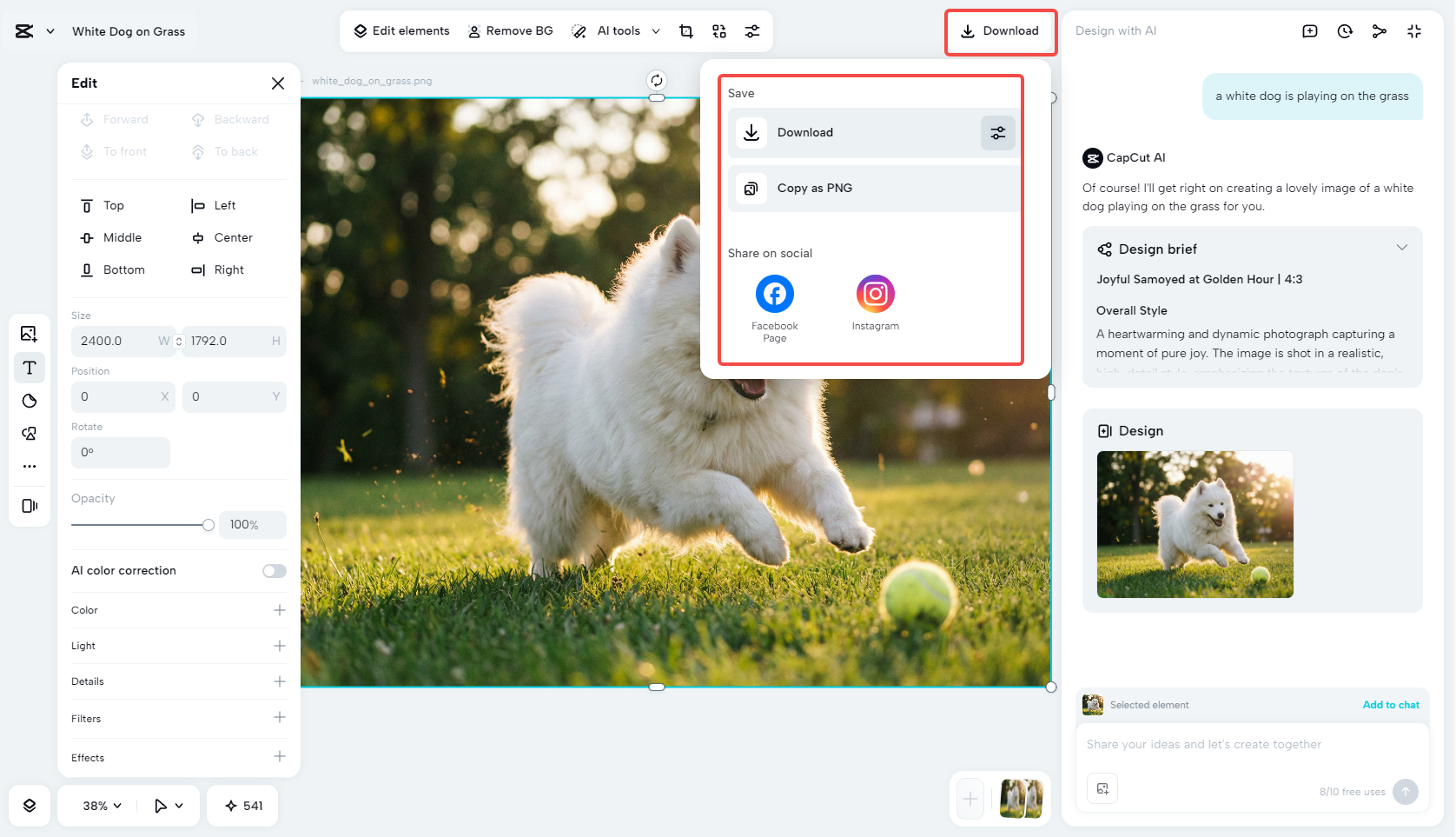Open download settings sliders icon

[x=998, y=133]
